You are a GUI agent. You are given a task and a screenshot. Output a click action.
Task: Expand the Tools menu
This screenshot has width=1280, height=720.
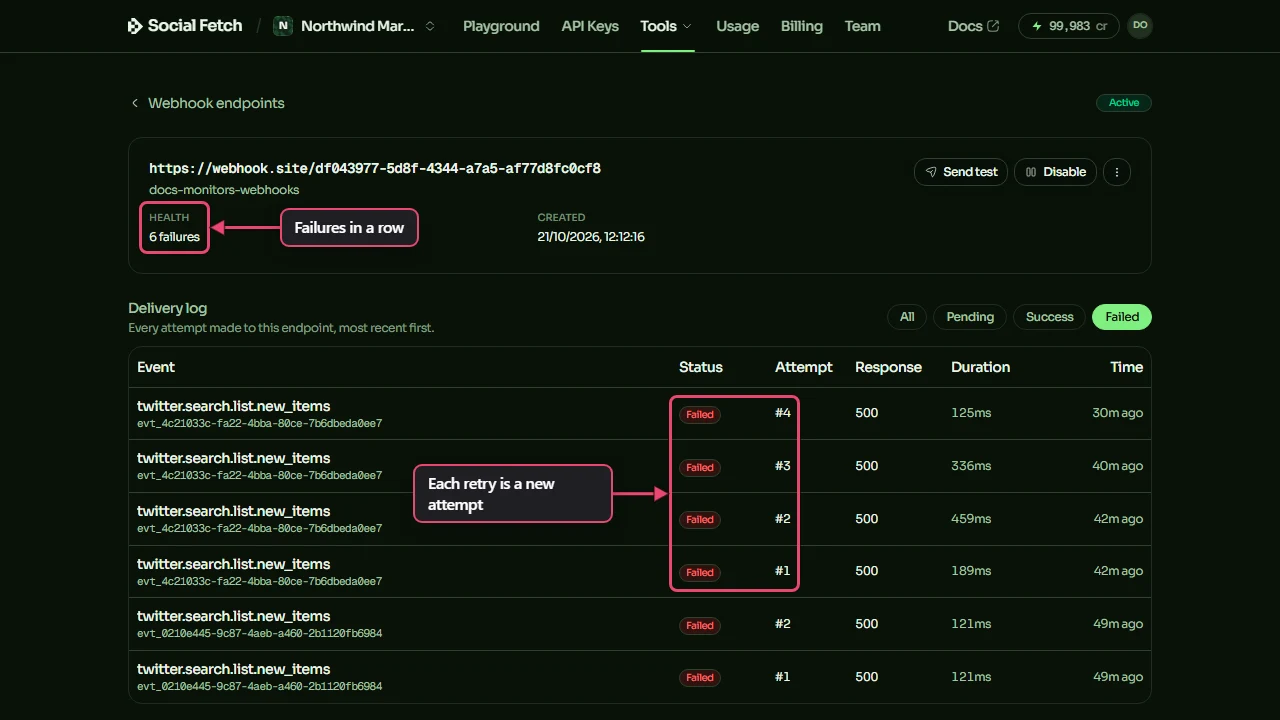667,26
